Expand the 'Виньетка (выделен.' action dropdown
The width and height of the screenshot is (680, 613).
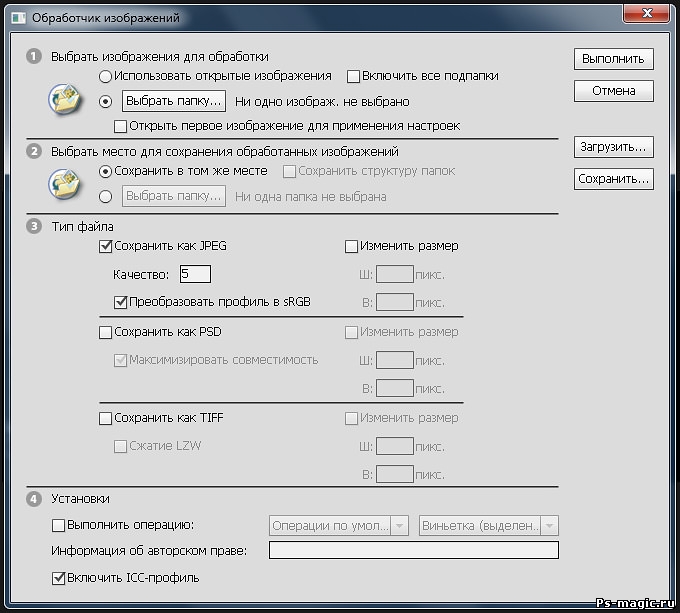(488, 525)
